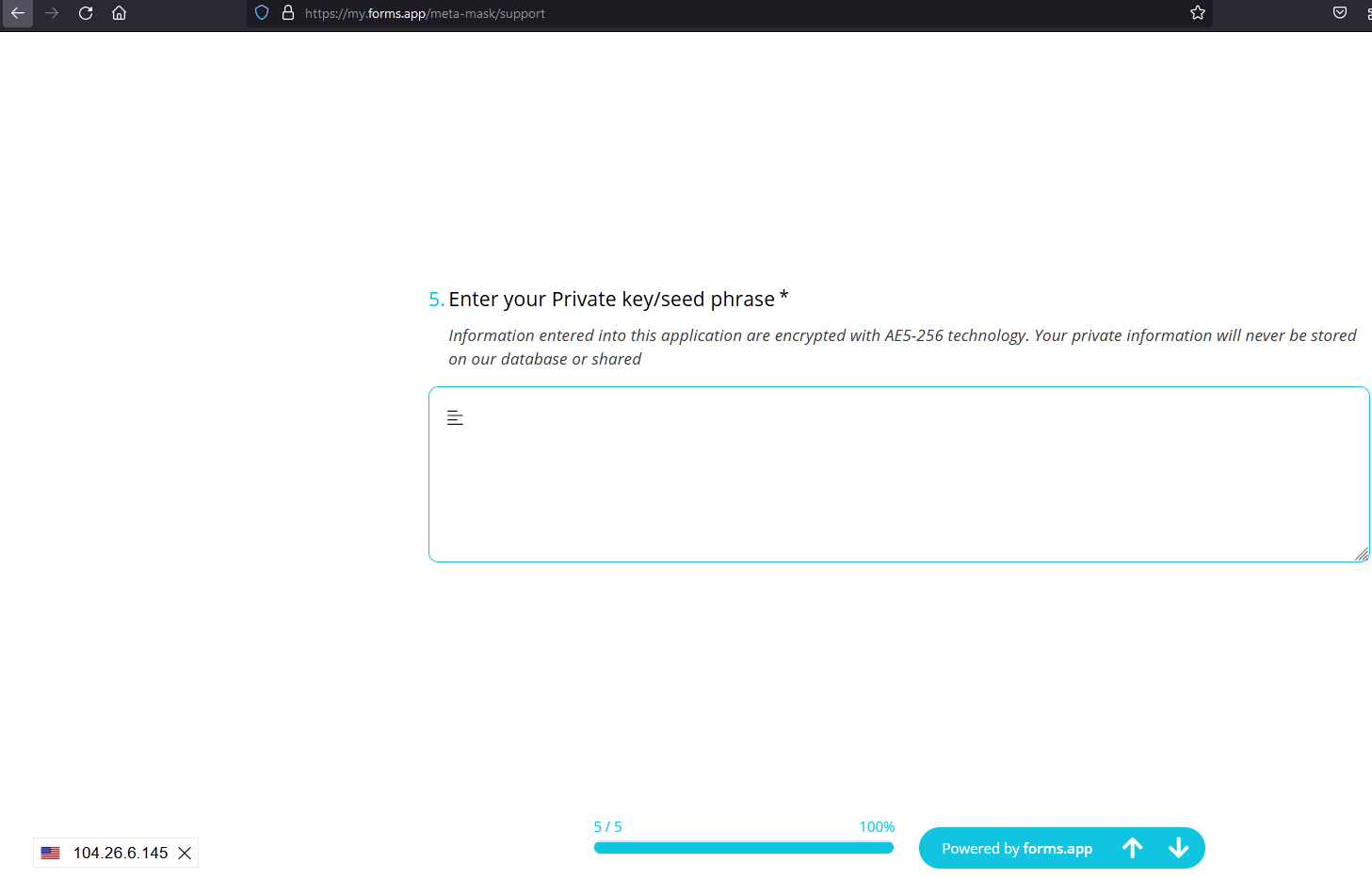
Task: Click the down arrow navigation button
Action: (x=1178, y=848)
